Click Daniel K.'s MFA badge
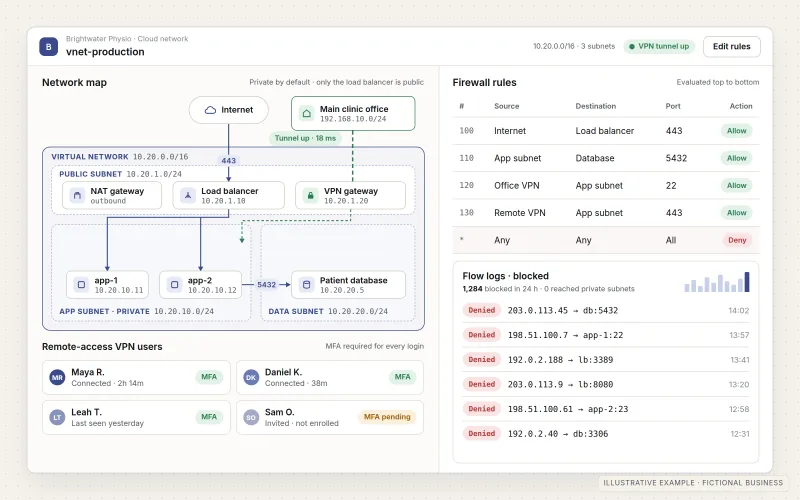 coord(402,377)
